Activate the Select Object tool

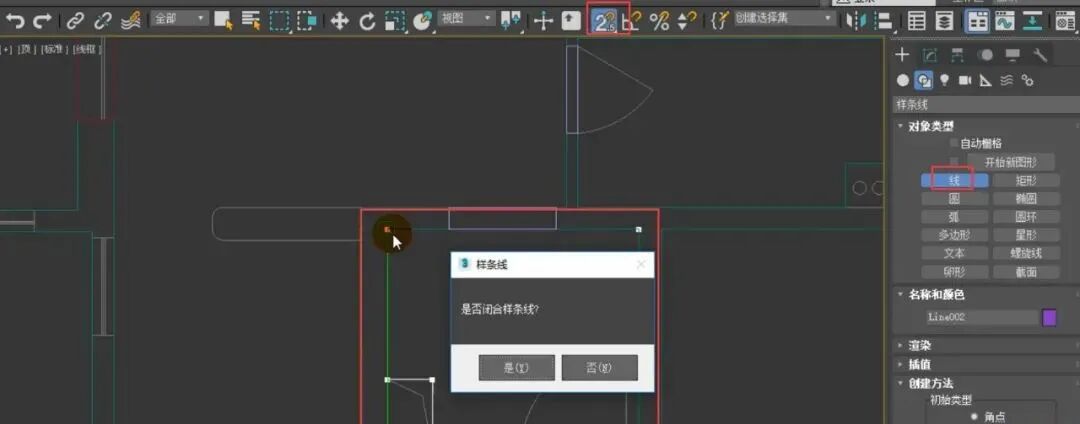222,21
